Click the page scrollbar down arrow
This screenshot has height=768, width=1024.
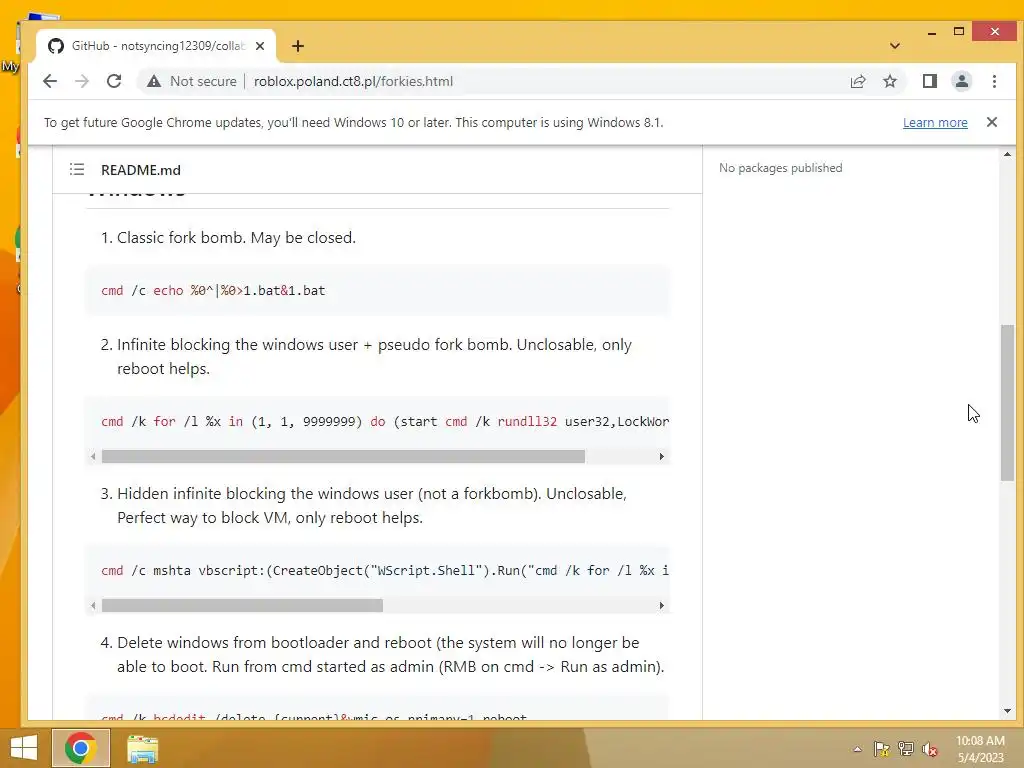tap(1007, 711)
